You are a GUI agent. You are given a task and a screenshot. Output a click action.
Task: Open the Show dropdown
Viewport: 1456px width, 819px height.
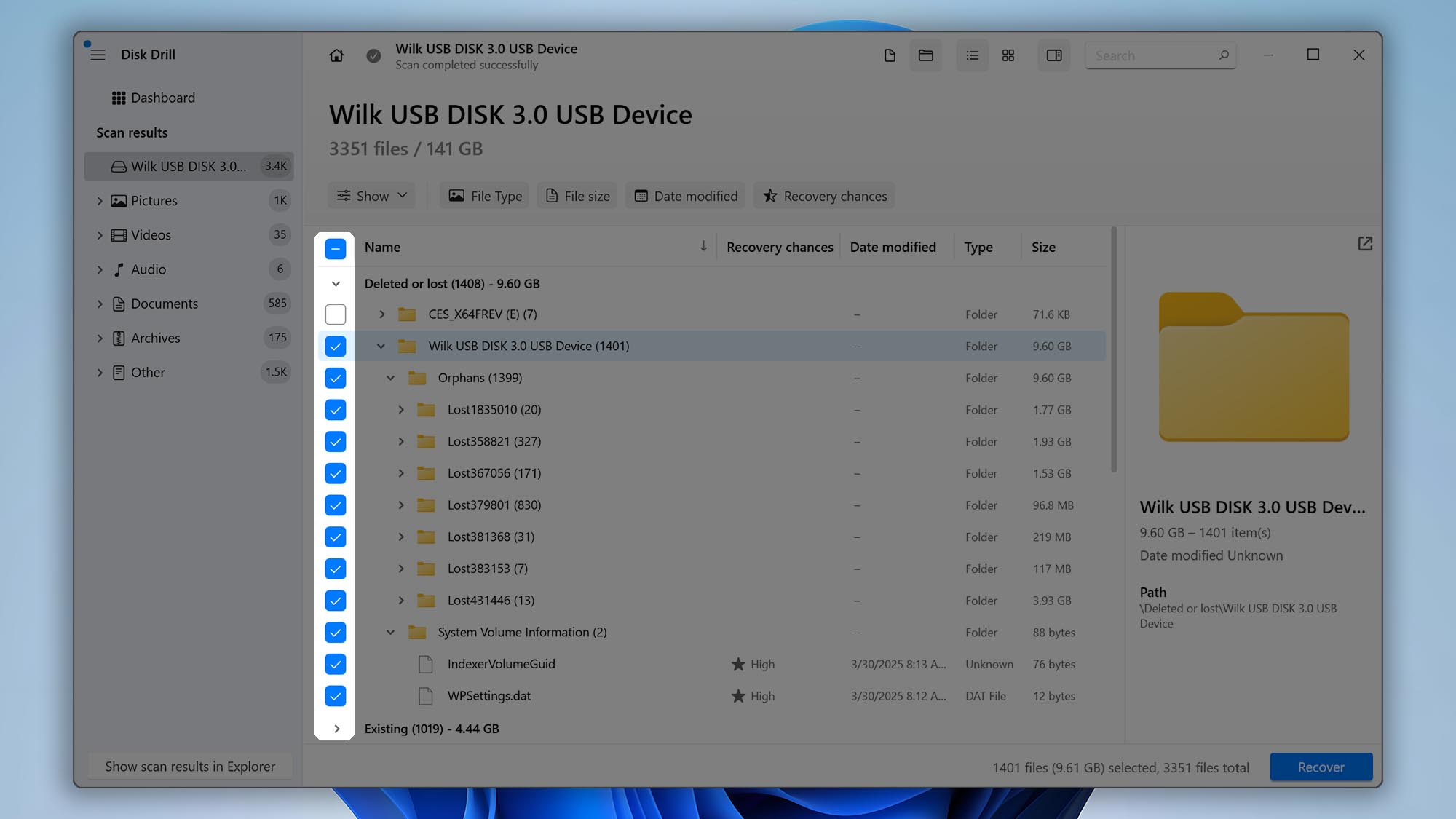[x=371, y=195]
